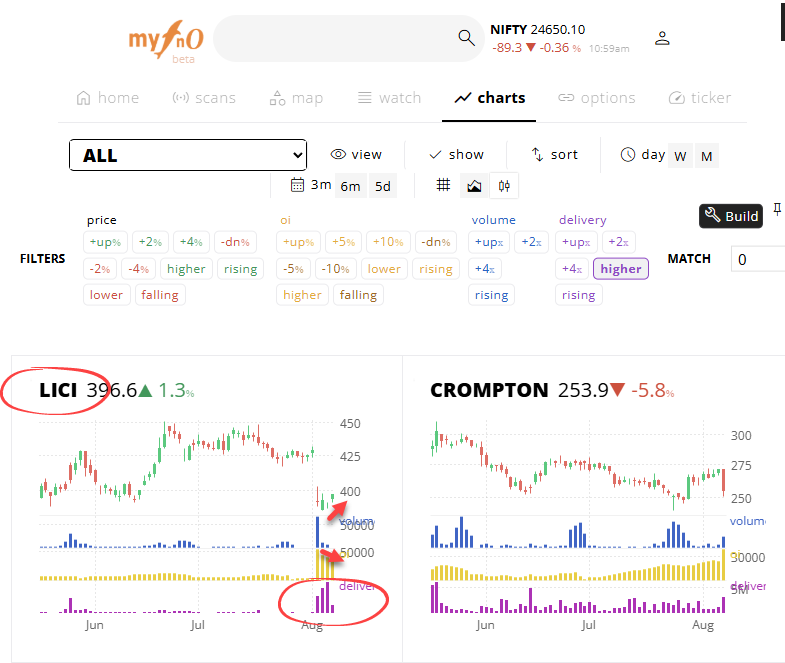Click the clock timeframe icon
Viewport: 785px width, 663px height.
pyautogui.click(x=627, y=155)
